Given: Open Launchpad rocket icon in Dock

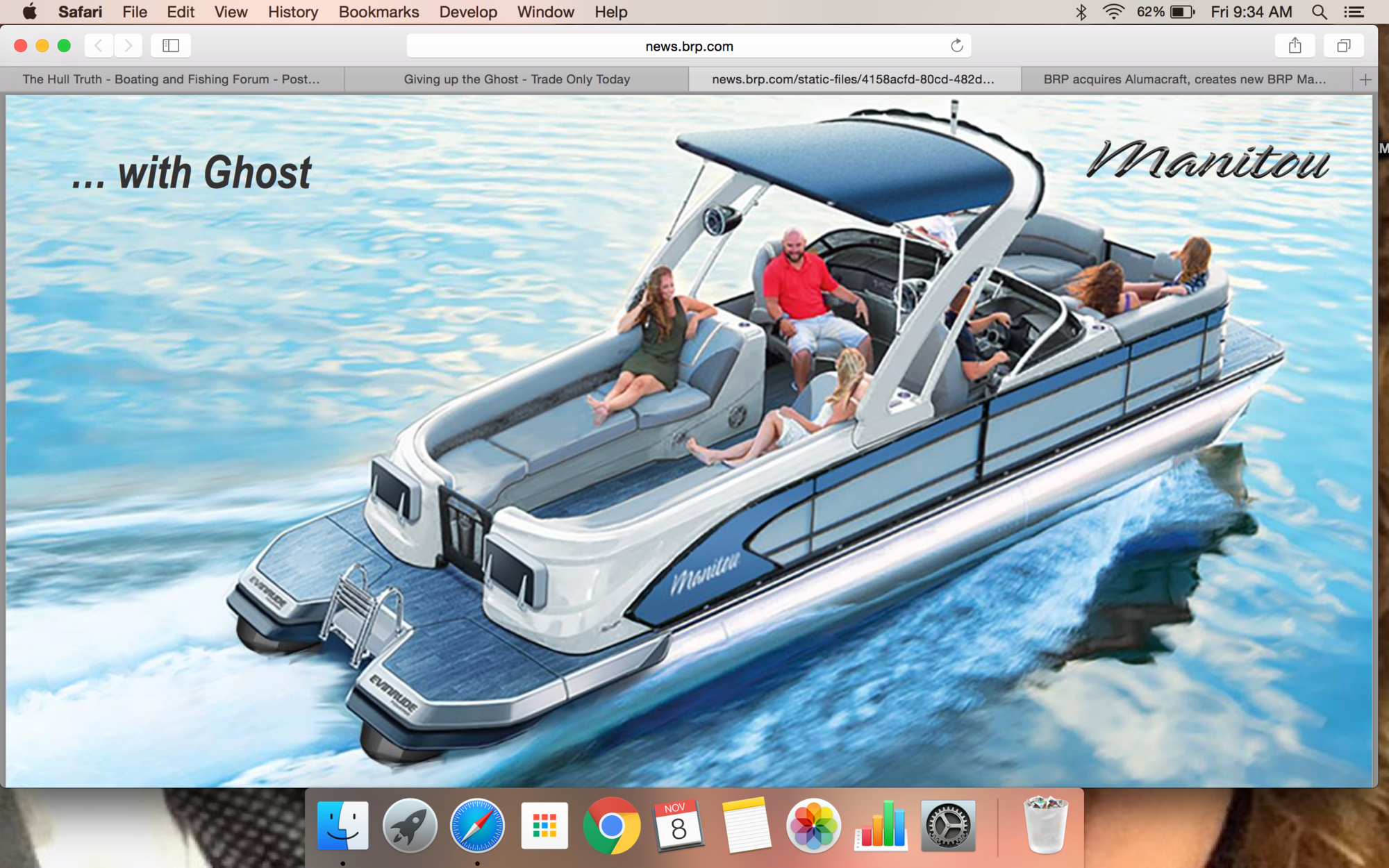Looking at the screenshot, I should point(410,826).
